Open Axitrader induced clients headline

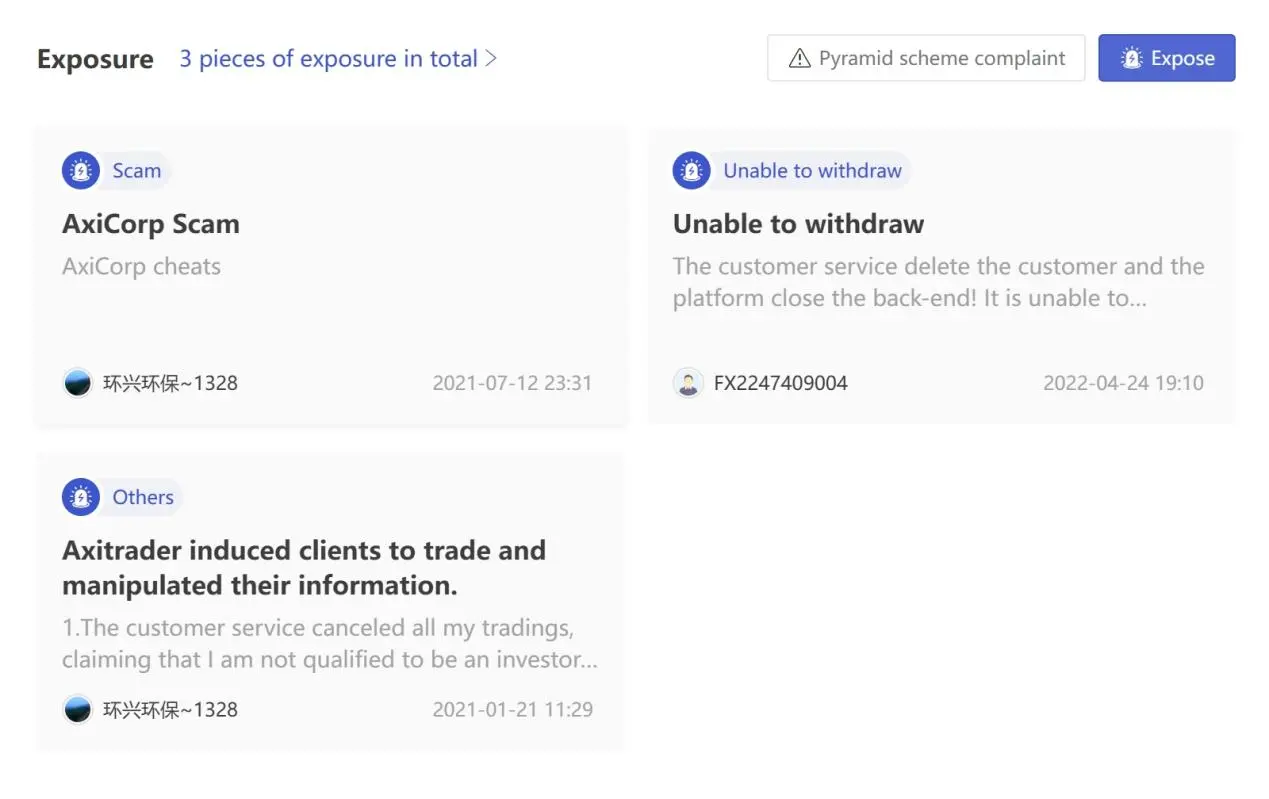[304, 568]
